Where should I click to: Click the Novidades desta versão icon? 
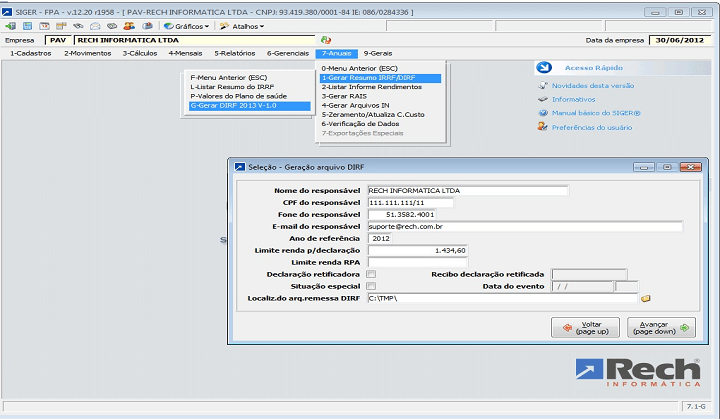coord(543,85)
